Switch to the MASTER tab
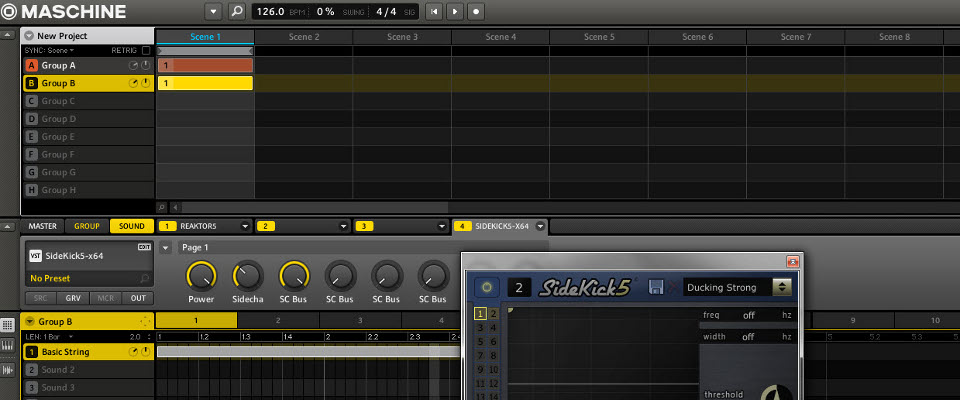The width and height of the screenshot is (960, 400). click(x=42, y=226)
